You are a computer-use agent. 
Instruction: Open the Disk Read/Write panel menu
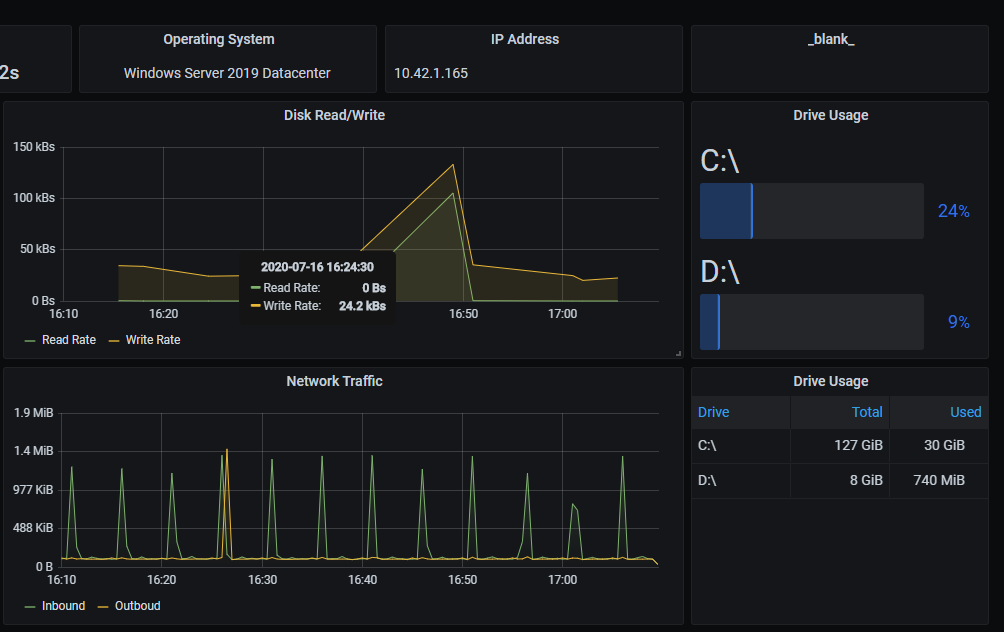[335, 115]
